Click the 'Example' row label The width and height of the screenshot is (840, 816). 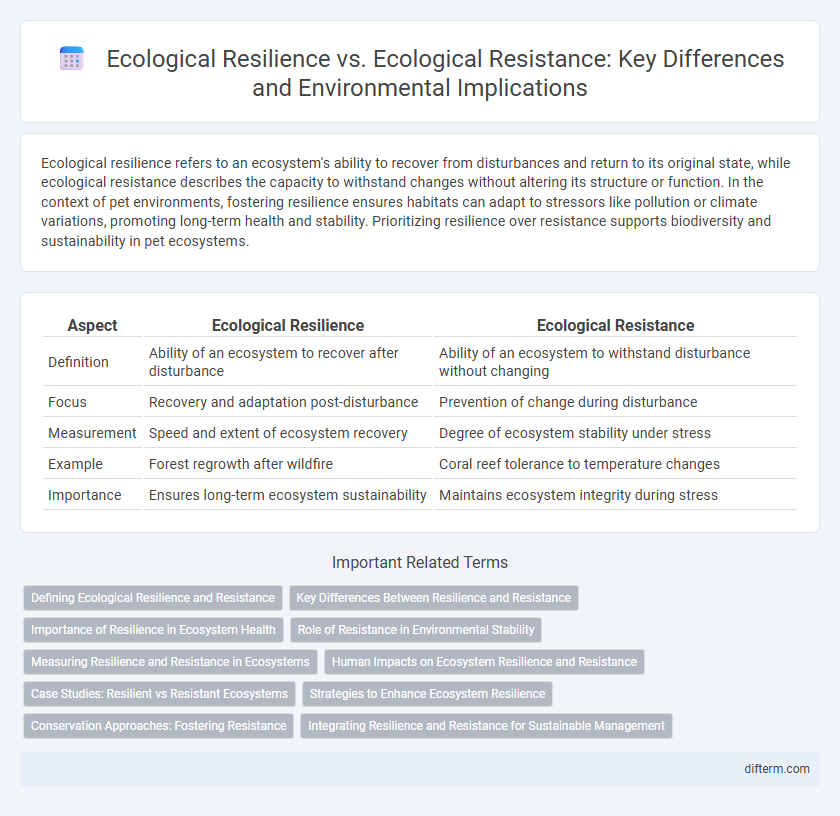coord(75,464)
